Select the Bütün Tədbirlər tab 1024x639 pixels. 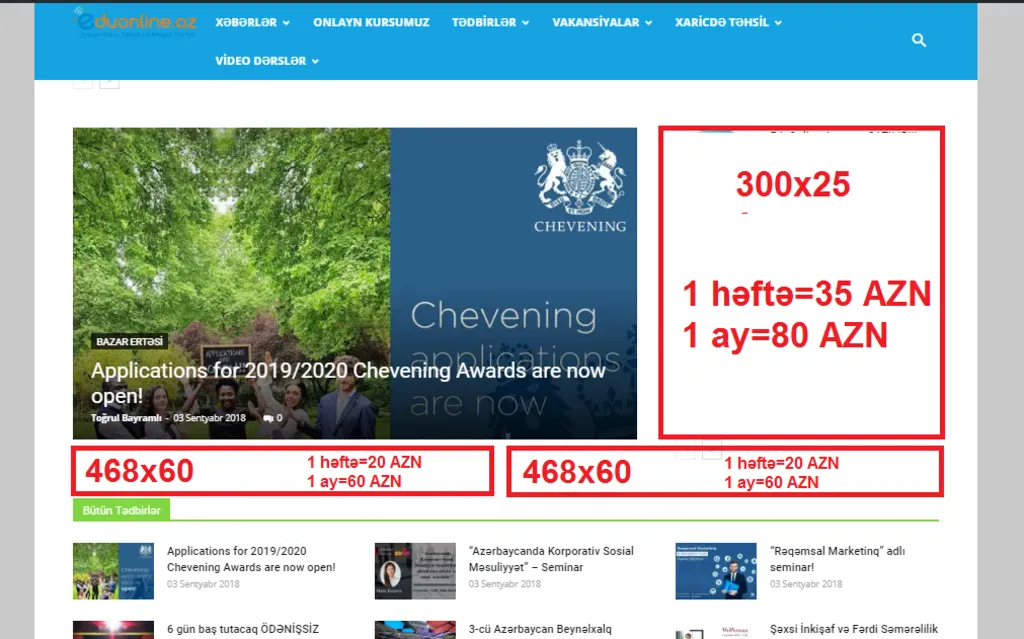(121, 510)
